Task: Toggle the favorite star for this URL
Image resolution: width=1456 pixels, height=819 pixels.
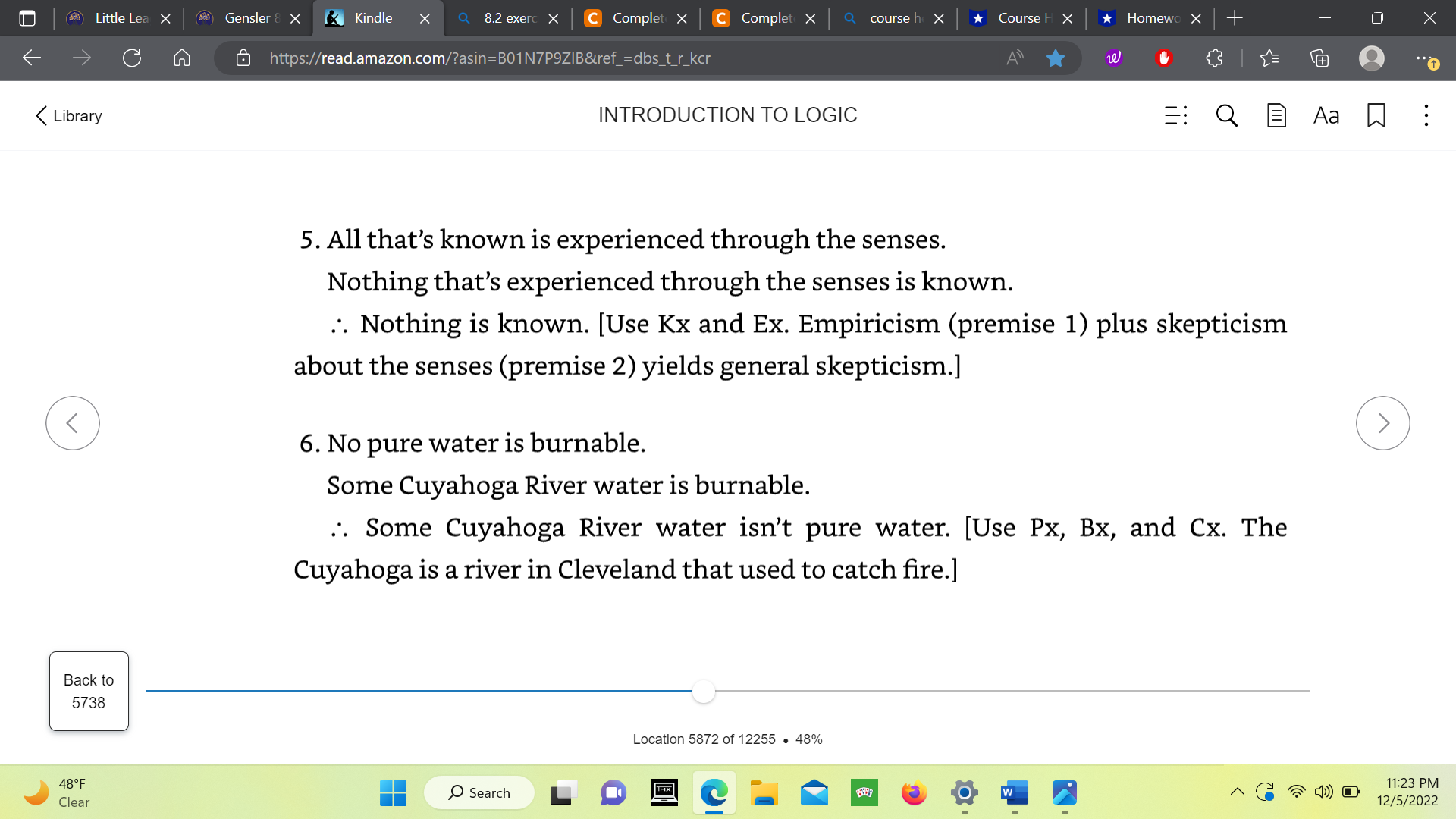Action: tap(1056, 58)
